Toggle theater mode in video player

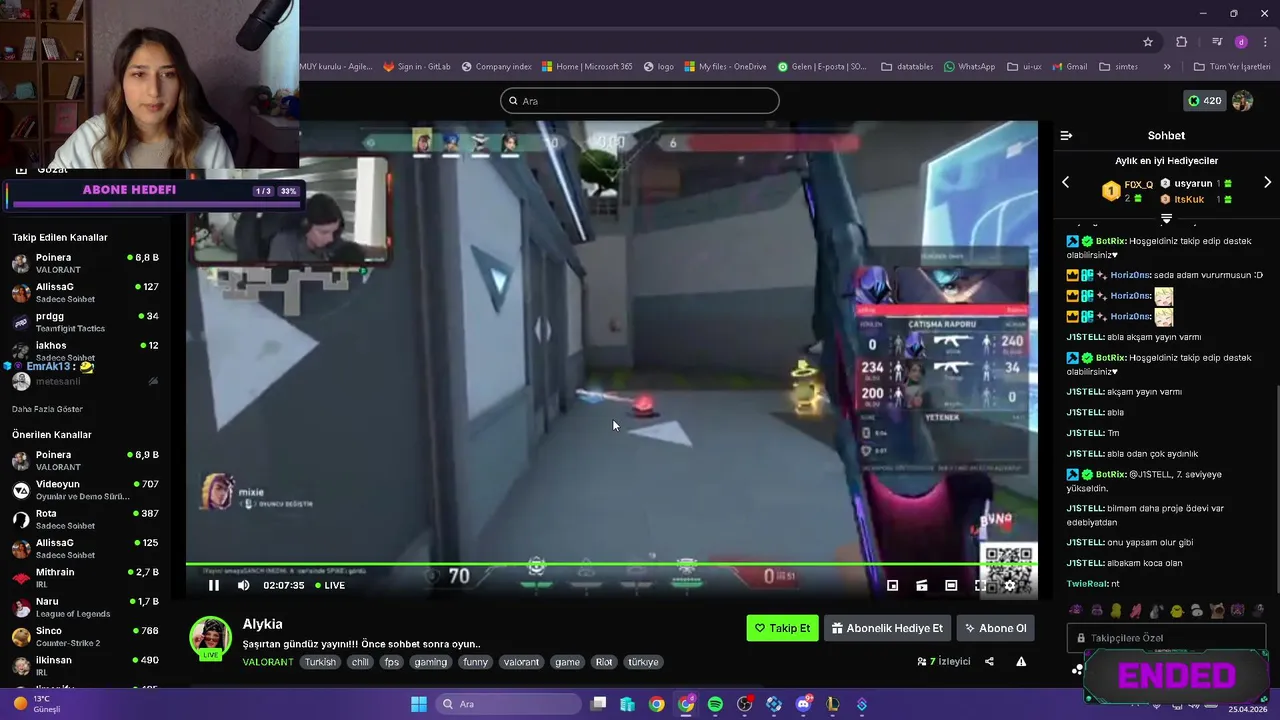pyautogui.click(x=951, y=586)
